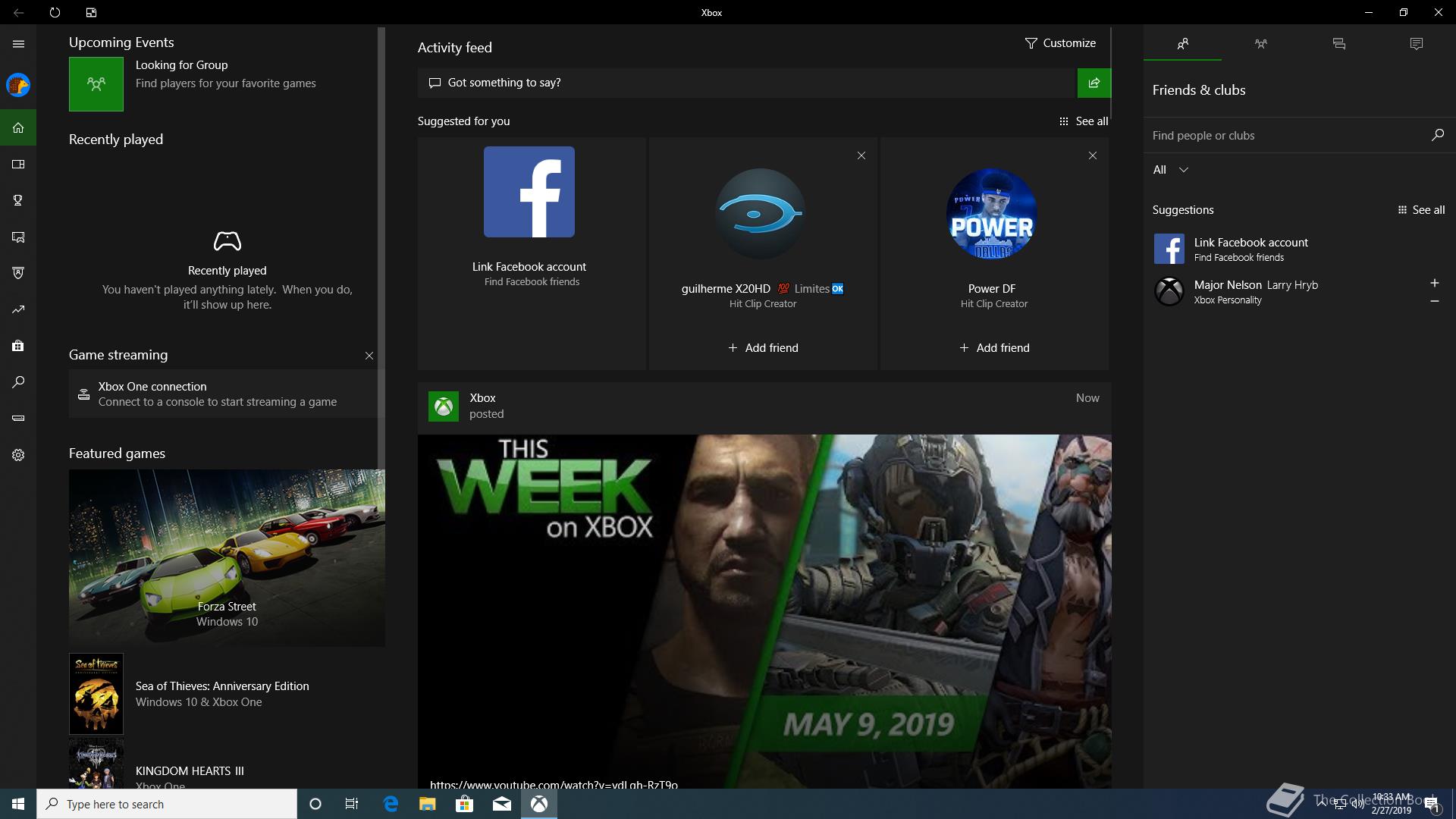Open Achievements trophy icon
Image resolution: width=1456 pixels, height=819 pixels.
tap(18, 200)
